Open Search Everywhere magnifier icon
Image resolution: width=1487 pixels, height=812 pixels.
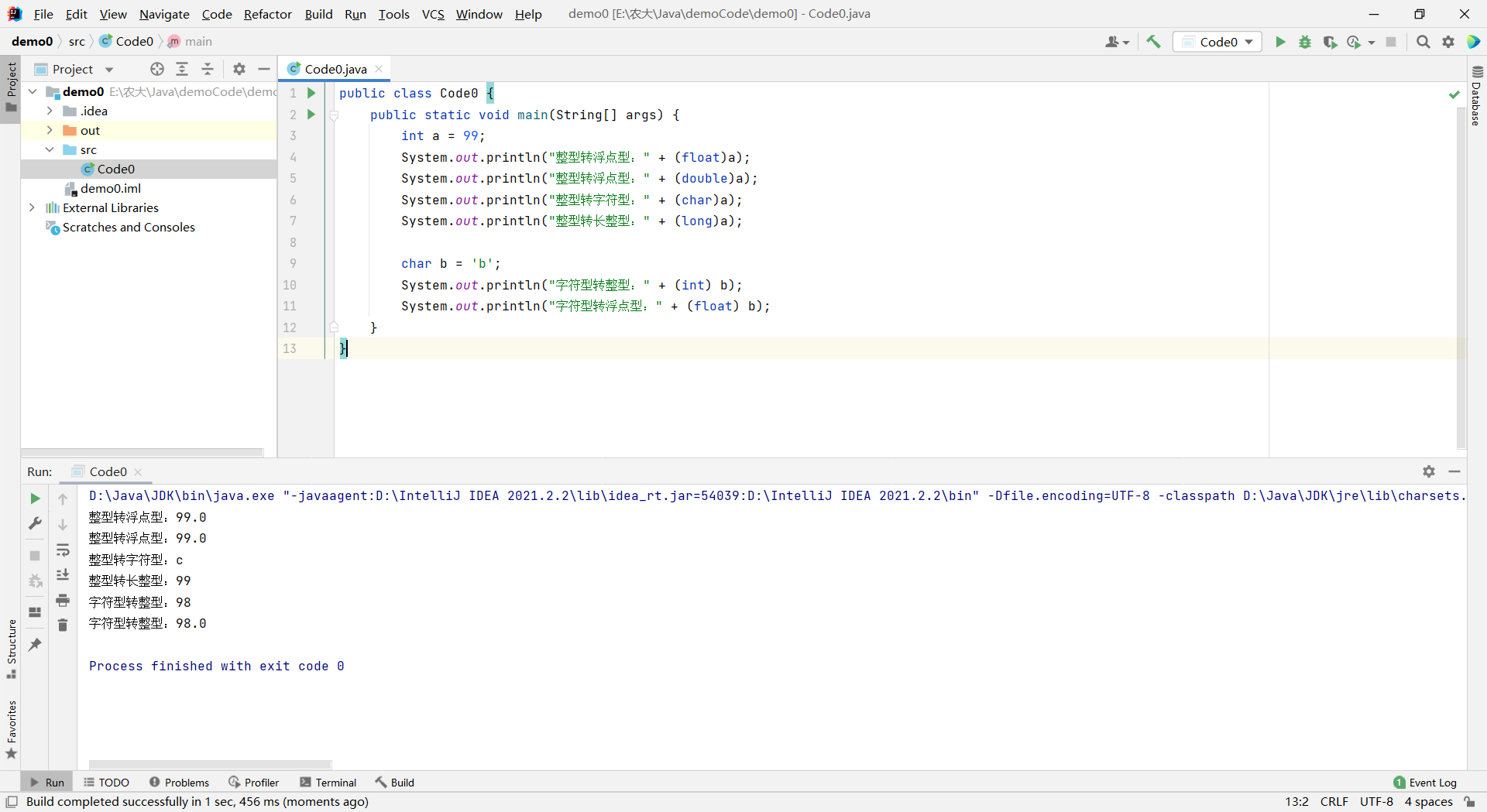point(1423,42)
